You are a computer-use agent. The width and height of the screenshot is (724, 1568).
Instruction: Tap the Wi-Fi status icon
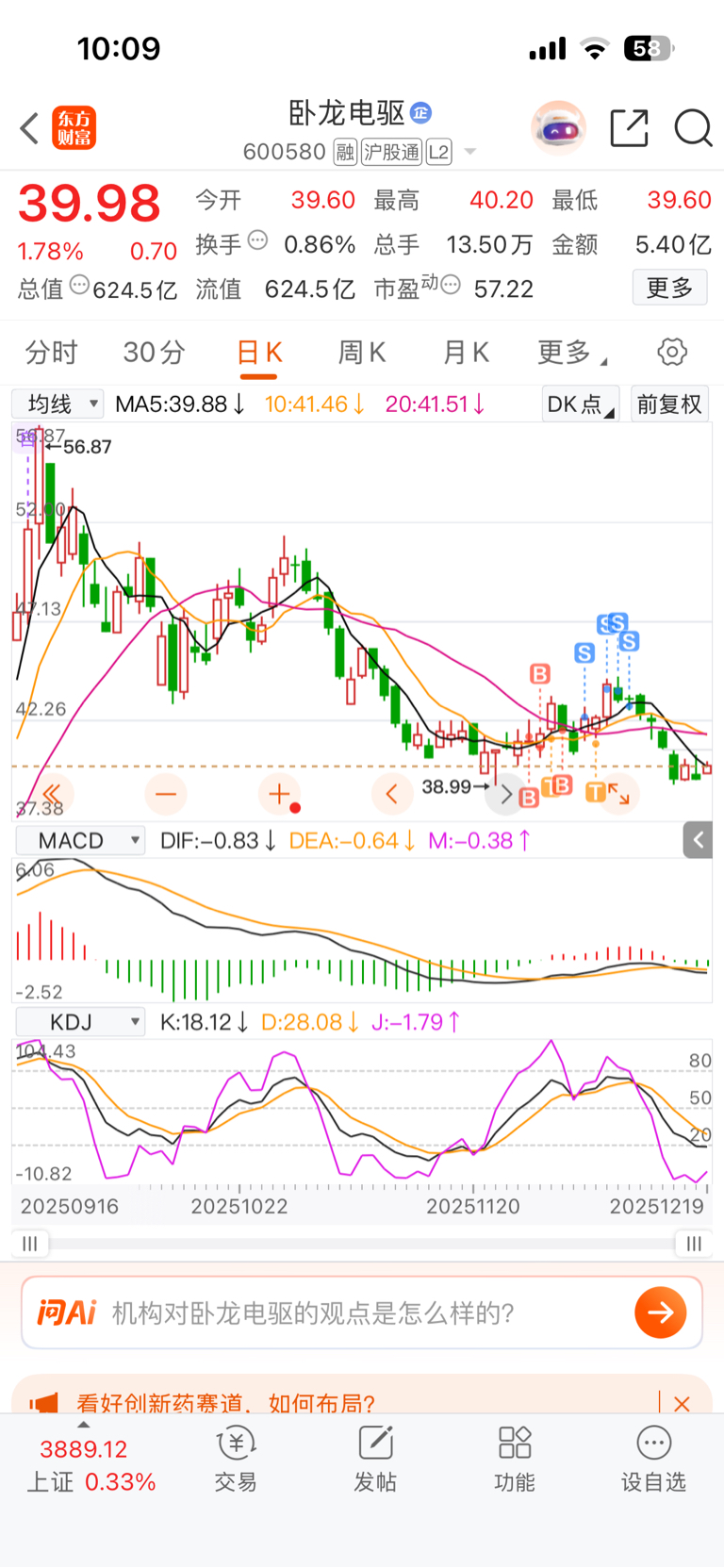(594, 48)
